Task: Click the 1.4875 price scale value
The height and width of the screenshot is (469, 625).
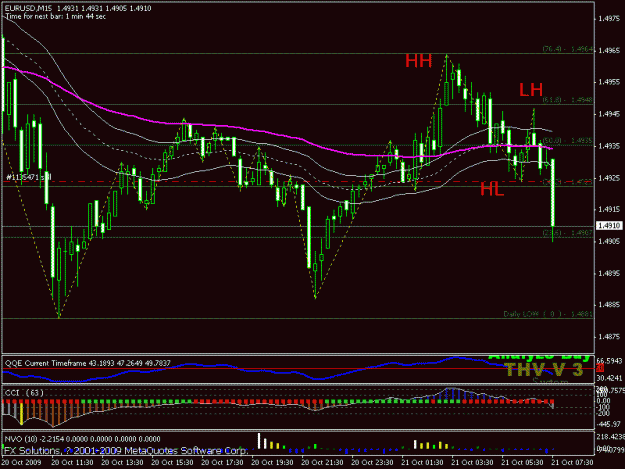Action: click(609, 337)
